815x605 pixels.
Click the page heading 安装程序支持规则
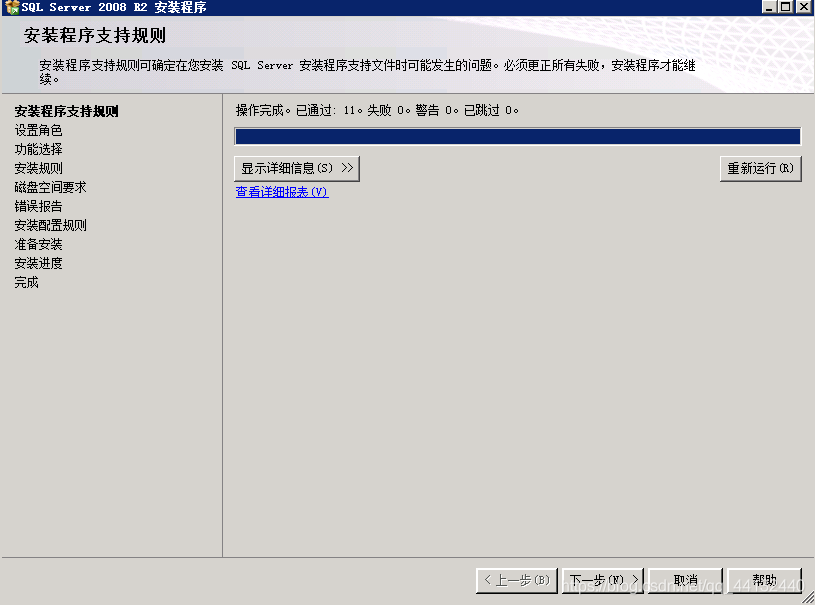[95, 35]
